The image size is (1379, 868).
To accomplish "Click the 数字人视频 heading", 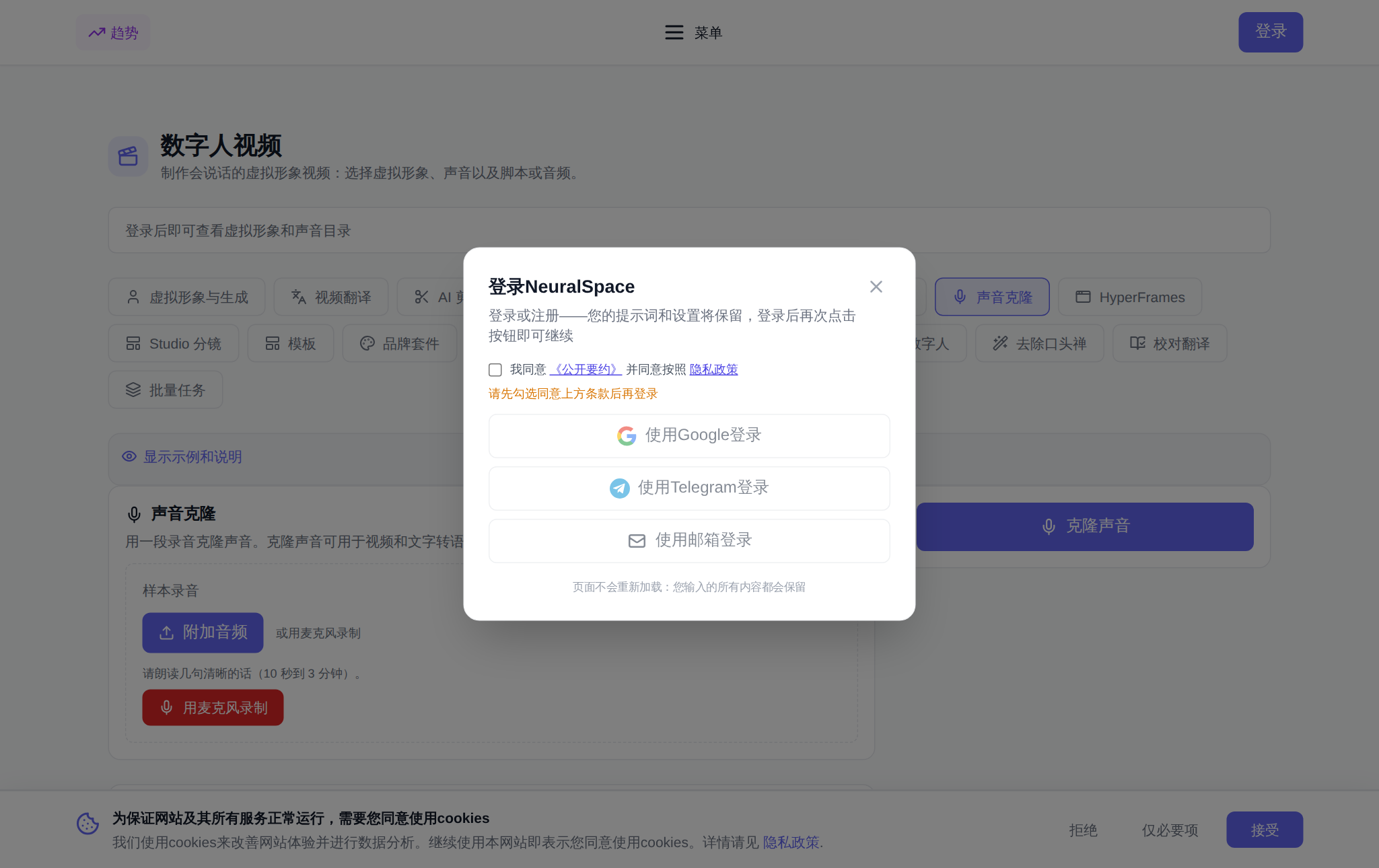I will click(221, 145).
